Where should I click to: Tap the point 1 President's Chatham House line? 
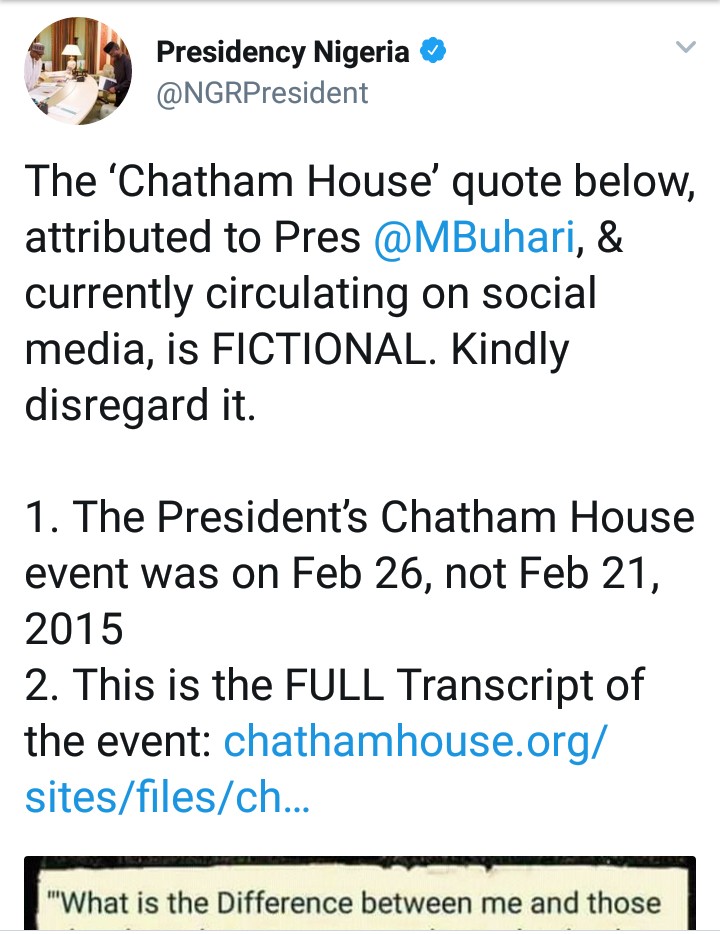click(x=359, y=518)
